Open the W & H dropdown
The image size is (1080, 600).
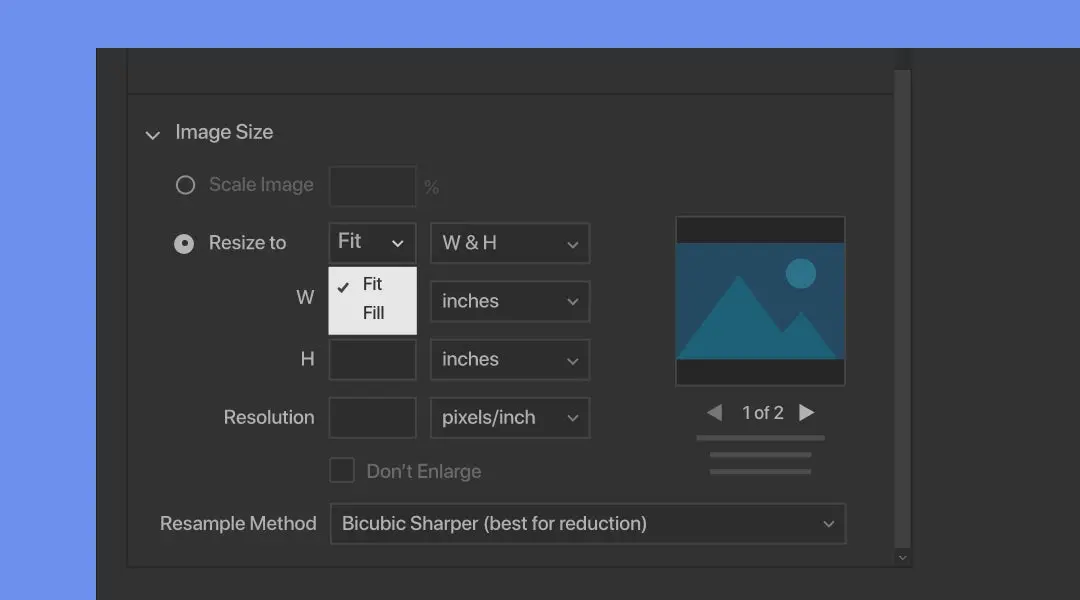pos(510,243)
